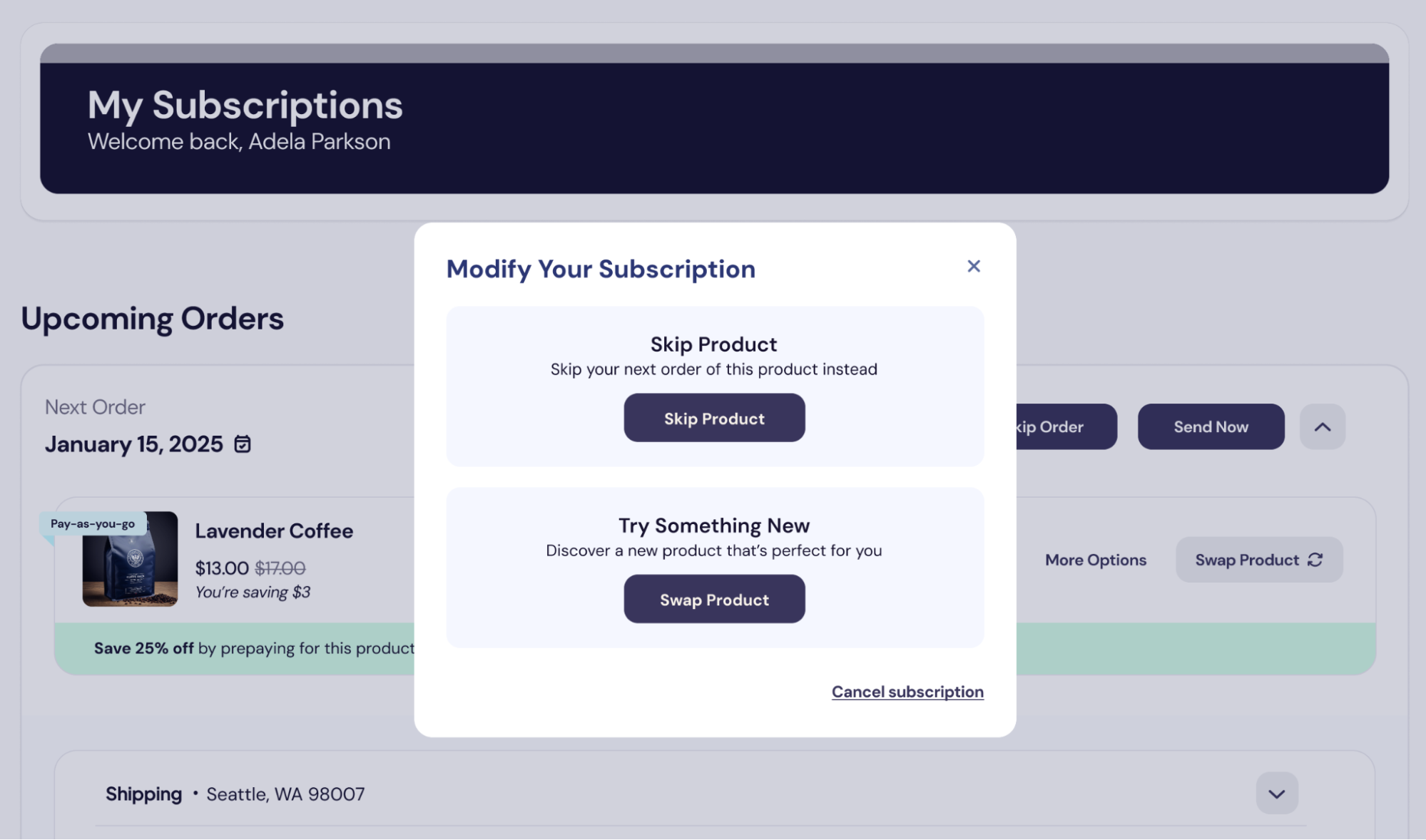The image size is (1426, 840).
Task: Close the Modify Your Subscription dialog
Action: coord(973,267)
